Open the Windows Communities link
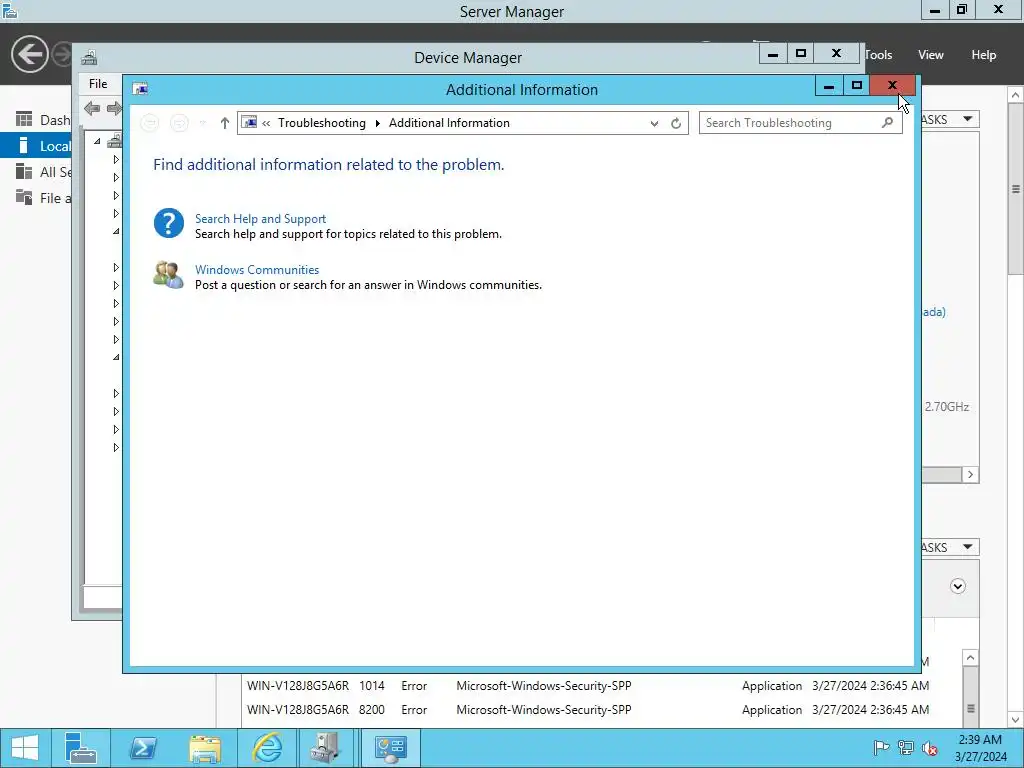The image size is (1024, 768). point(257,270)
